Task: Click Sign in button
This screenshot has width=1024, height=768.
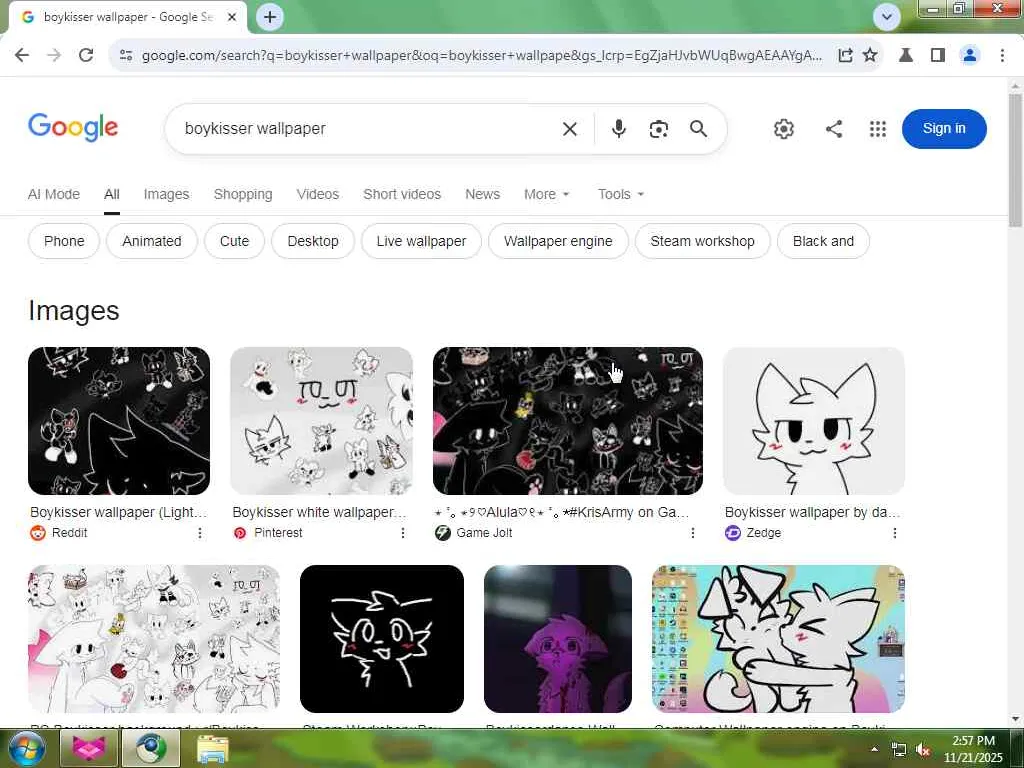Action: [944, 129]
